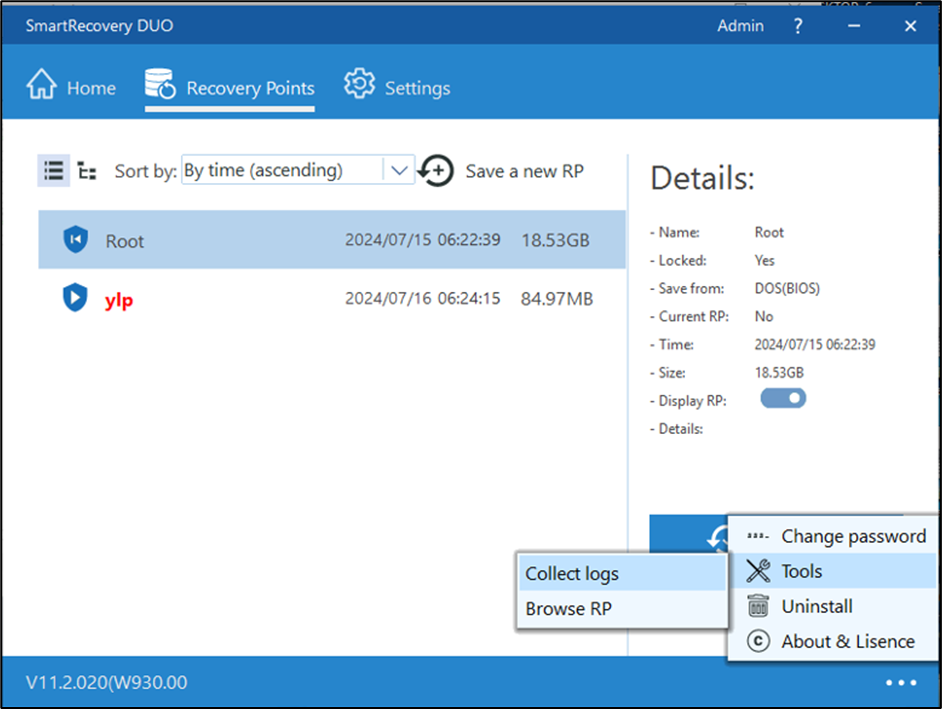This screenshot has width=942, height=709.
Task: Switch to list view of recovery points
Action: [53, 170]
